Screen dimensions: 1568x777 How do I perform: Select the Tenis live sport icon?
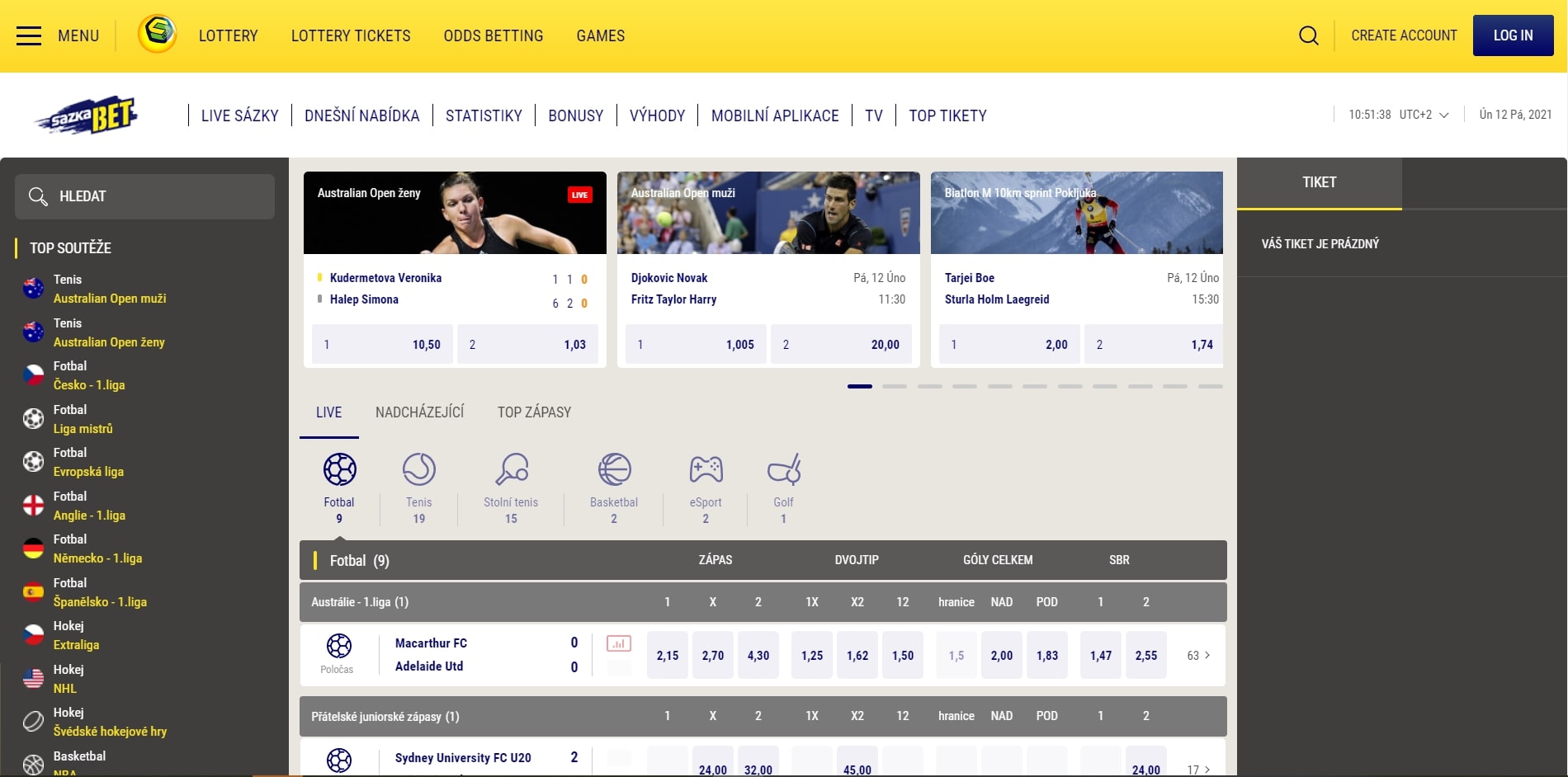click(419, 469)
